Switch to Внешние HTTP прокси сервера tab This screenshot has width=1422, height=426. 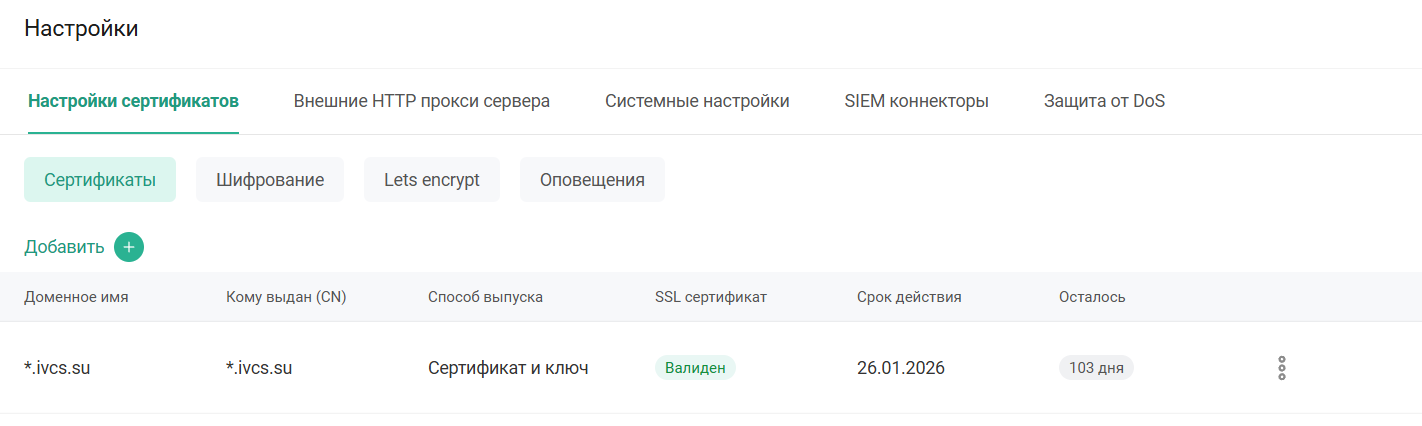pos(421,101)
